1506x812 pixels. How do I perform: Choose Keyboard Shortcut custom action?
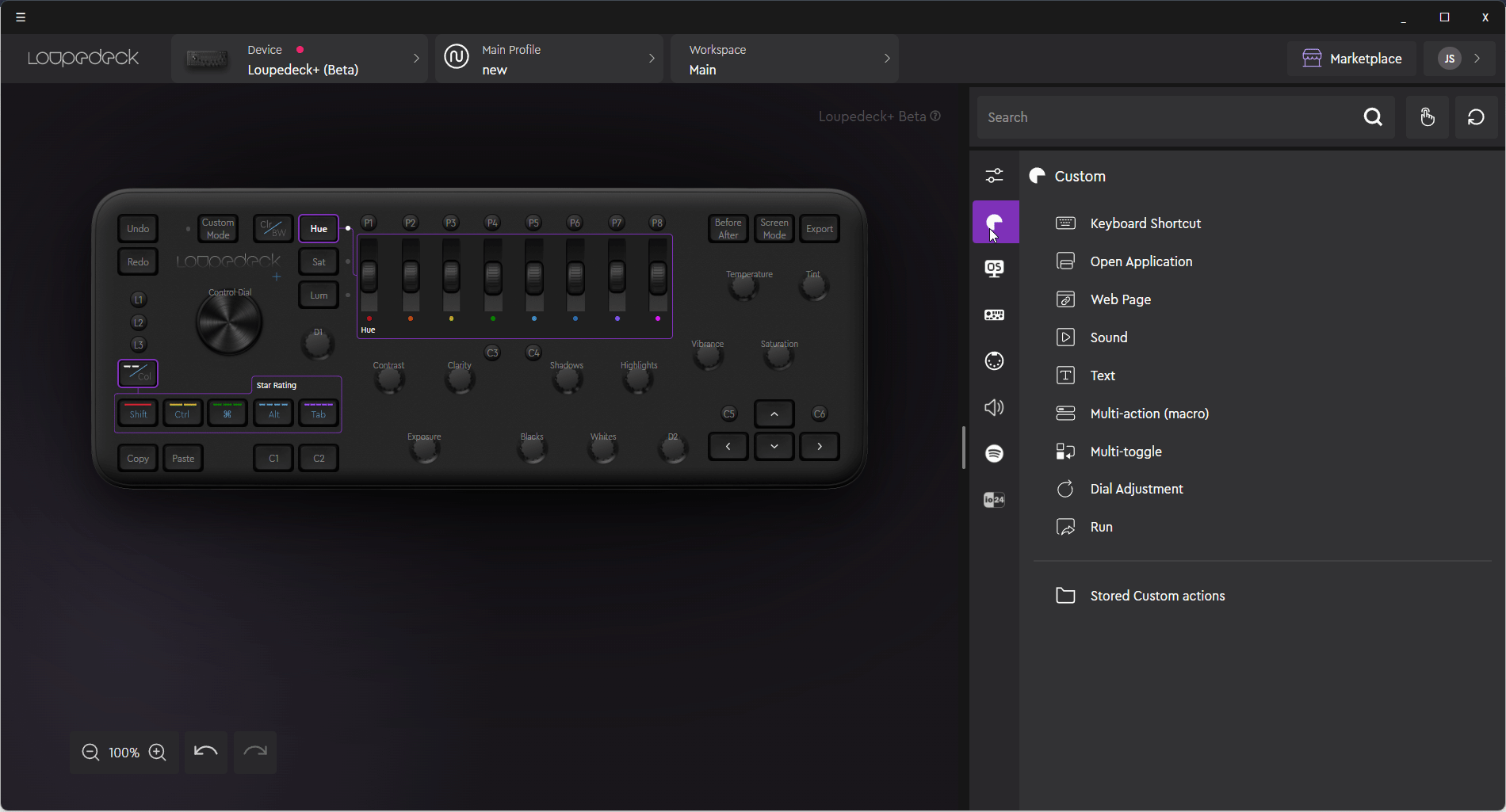point(1145,223)
